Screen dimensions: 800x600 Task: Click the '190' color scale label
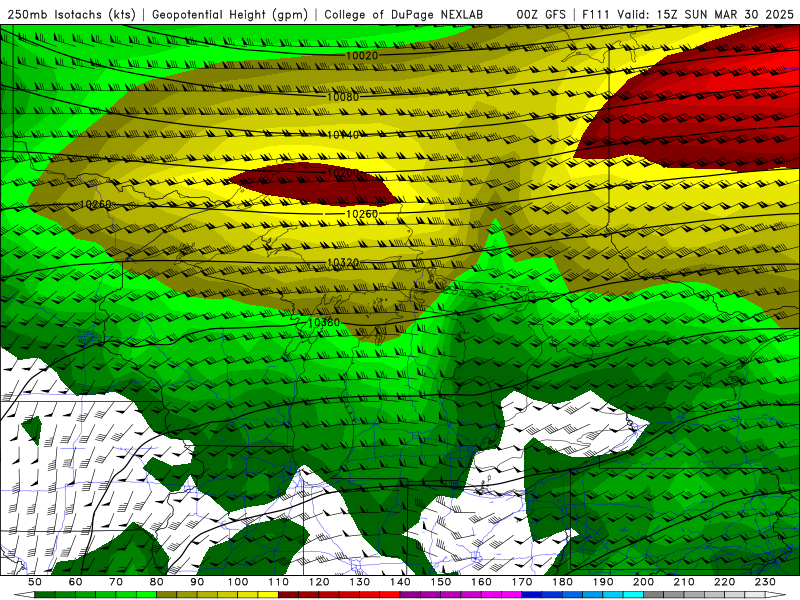603,582
